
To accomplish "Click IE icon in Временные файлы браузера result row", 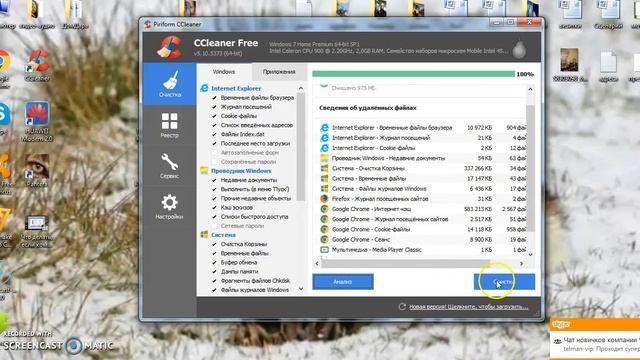I will click(x=324, y=127).
